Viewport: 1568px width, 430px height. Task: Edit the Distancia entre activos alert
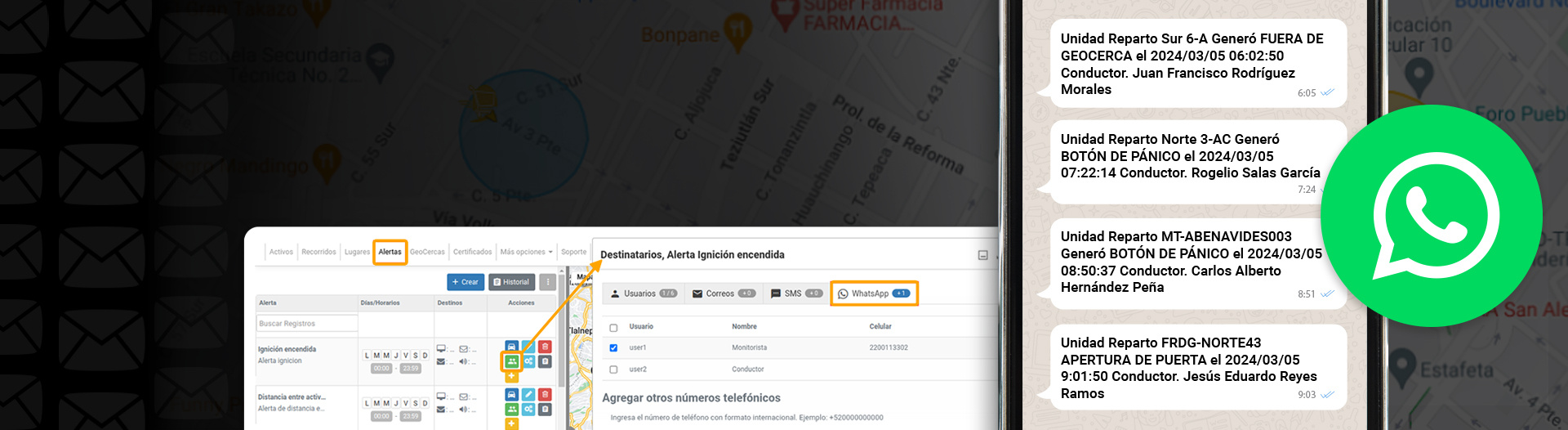point(528,394)
